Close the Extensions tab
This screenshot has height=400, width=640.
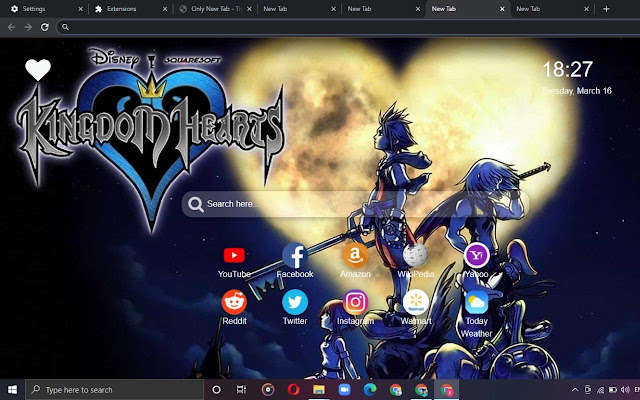pos(165,9)
